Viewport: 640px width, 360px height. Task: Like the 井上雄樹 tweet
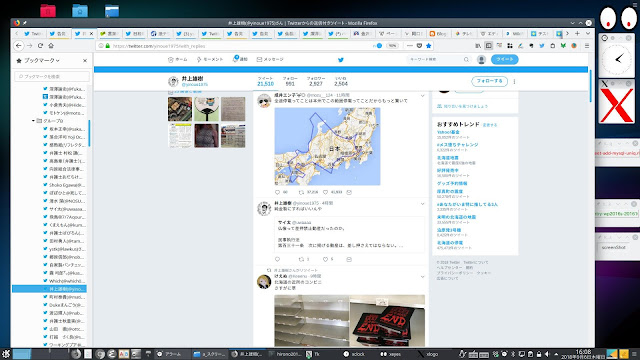coord(325,259)
